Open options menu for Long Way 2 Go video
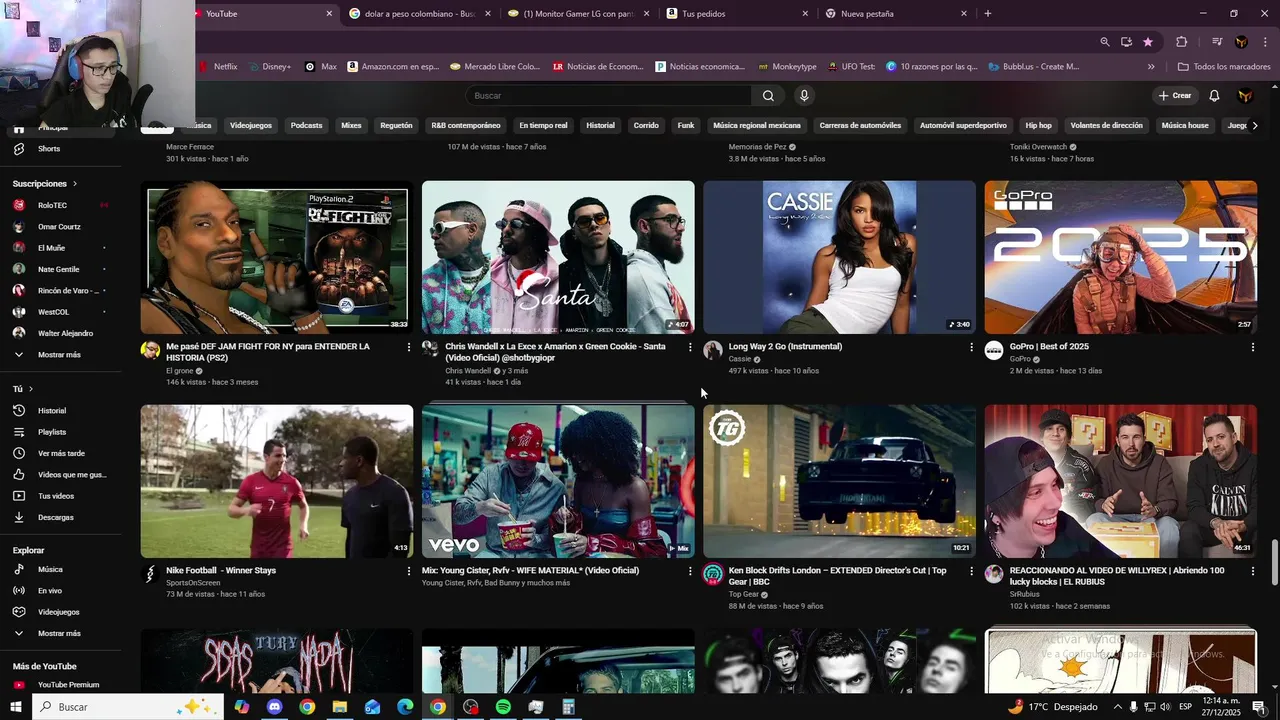The image size is (1280, 720). pyautogui.click(x=971, y=347)
